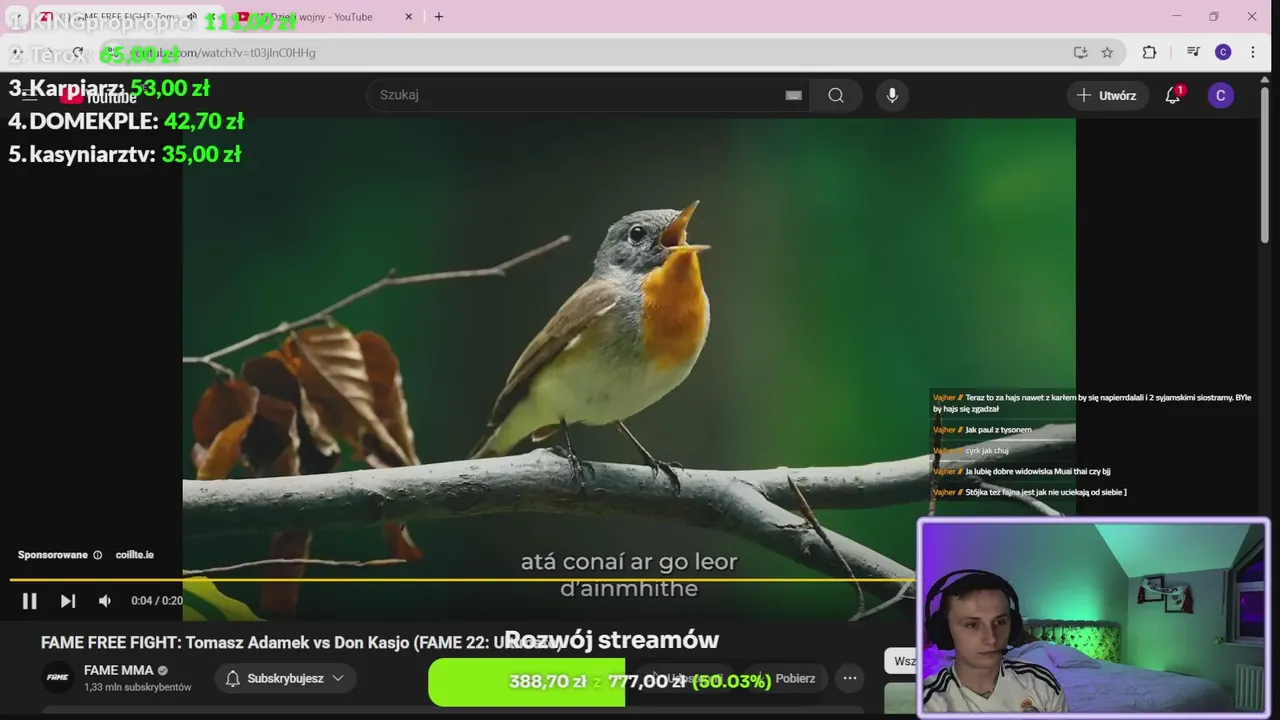Open the Chrome extensions puzzle icon

point(1149,52)
